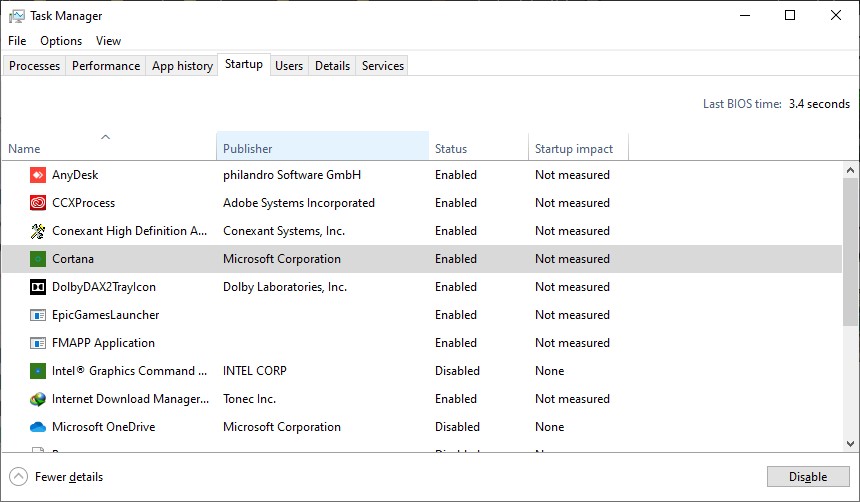Click the CCXProcess Adobe icon
Image resolution: width=860 pixels, height=502 pixels.
(x=38, y=203)
